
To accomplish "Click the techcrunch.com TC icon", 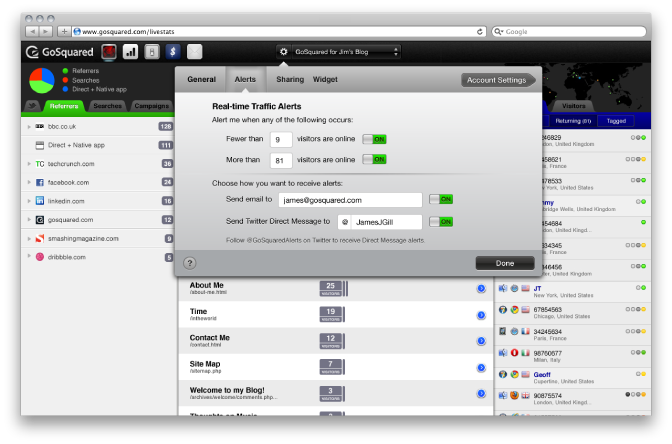I will coord(39,164).
